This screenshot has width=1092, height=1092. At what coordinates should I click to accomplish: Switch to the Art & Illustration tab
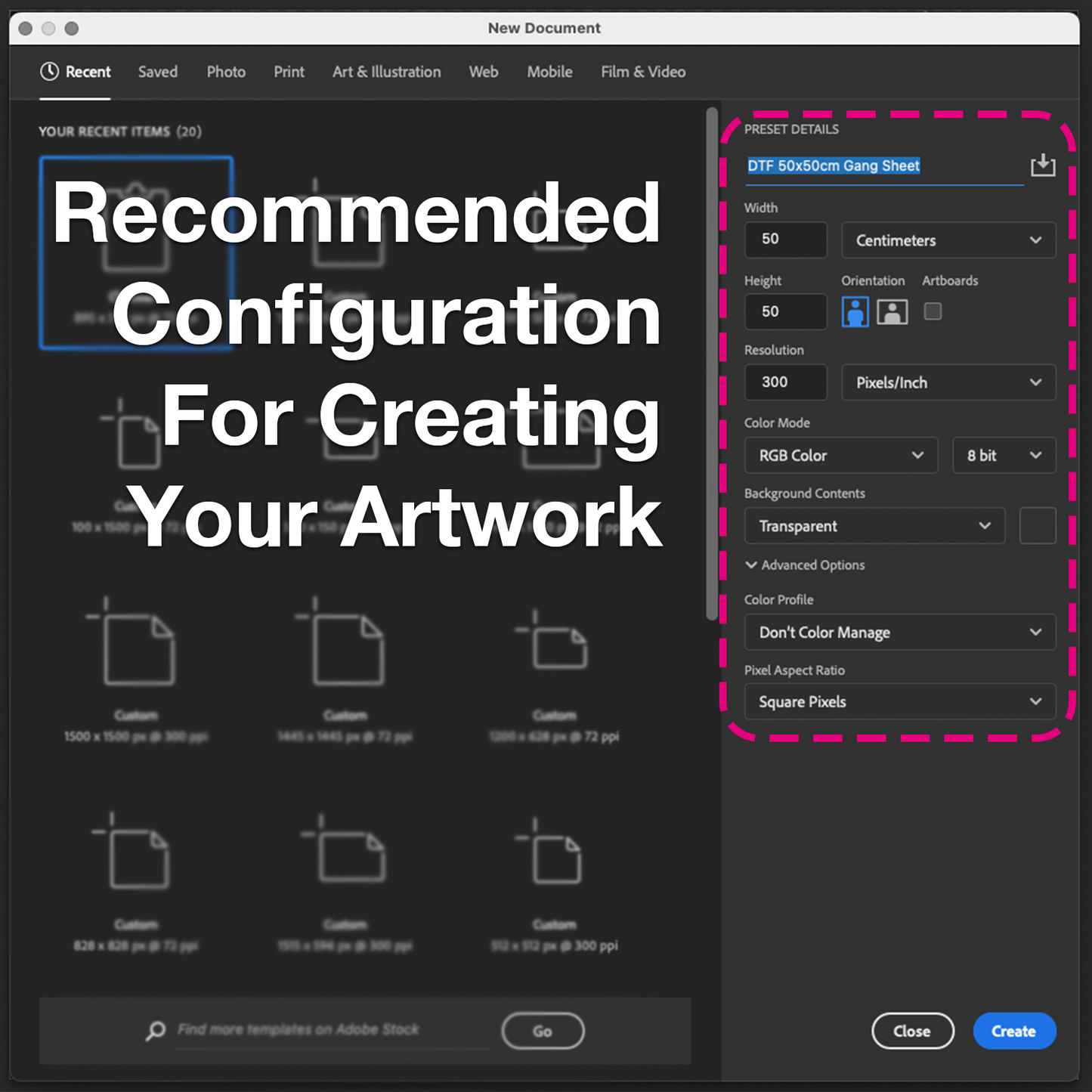click(x=386, y=72)
